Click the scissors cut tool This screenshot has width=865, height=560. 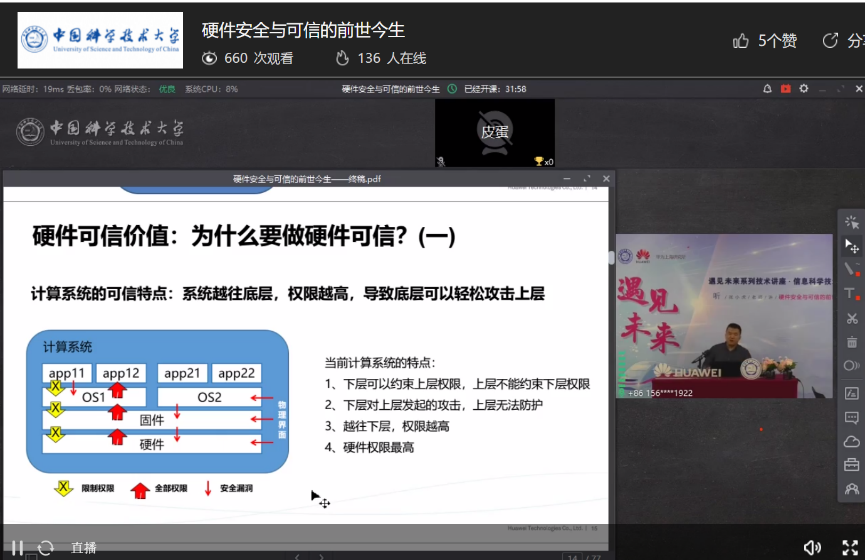(x=851, y=318)
